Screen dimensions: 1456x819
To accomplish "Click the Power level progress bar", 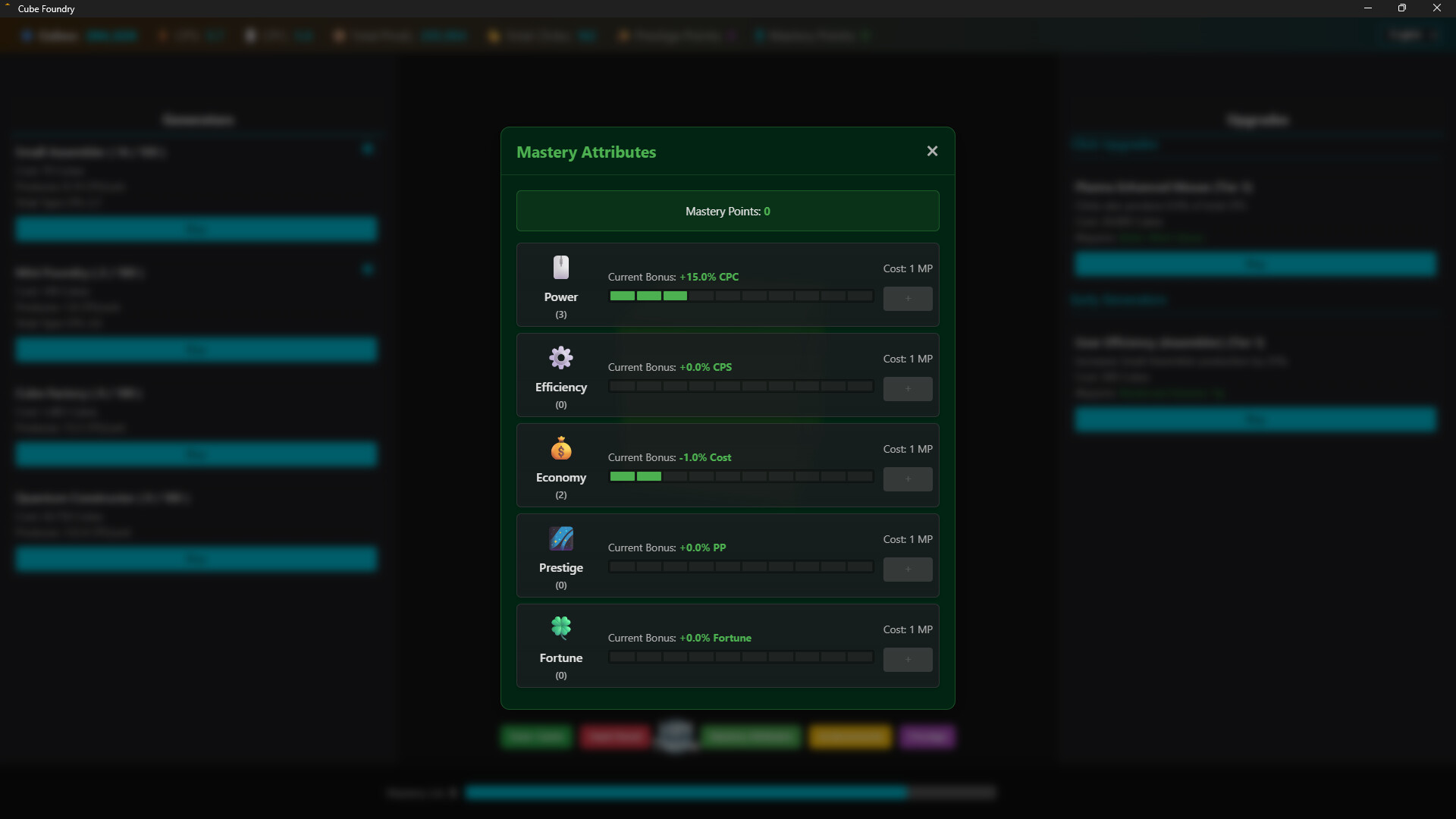I will click(741, 297).
